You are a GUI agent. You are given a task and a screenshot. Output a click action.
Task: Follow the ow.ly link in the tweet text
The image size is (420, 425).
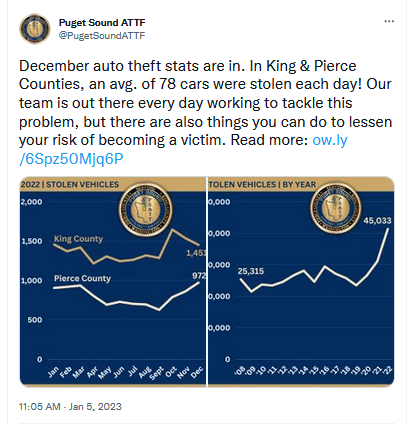330,140
